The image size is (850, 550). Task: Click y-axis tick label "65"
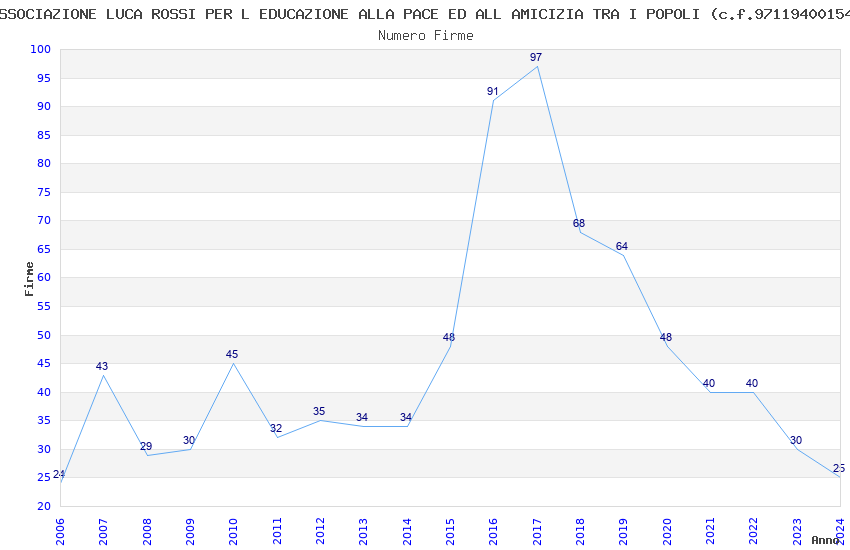click(44, 249)
